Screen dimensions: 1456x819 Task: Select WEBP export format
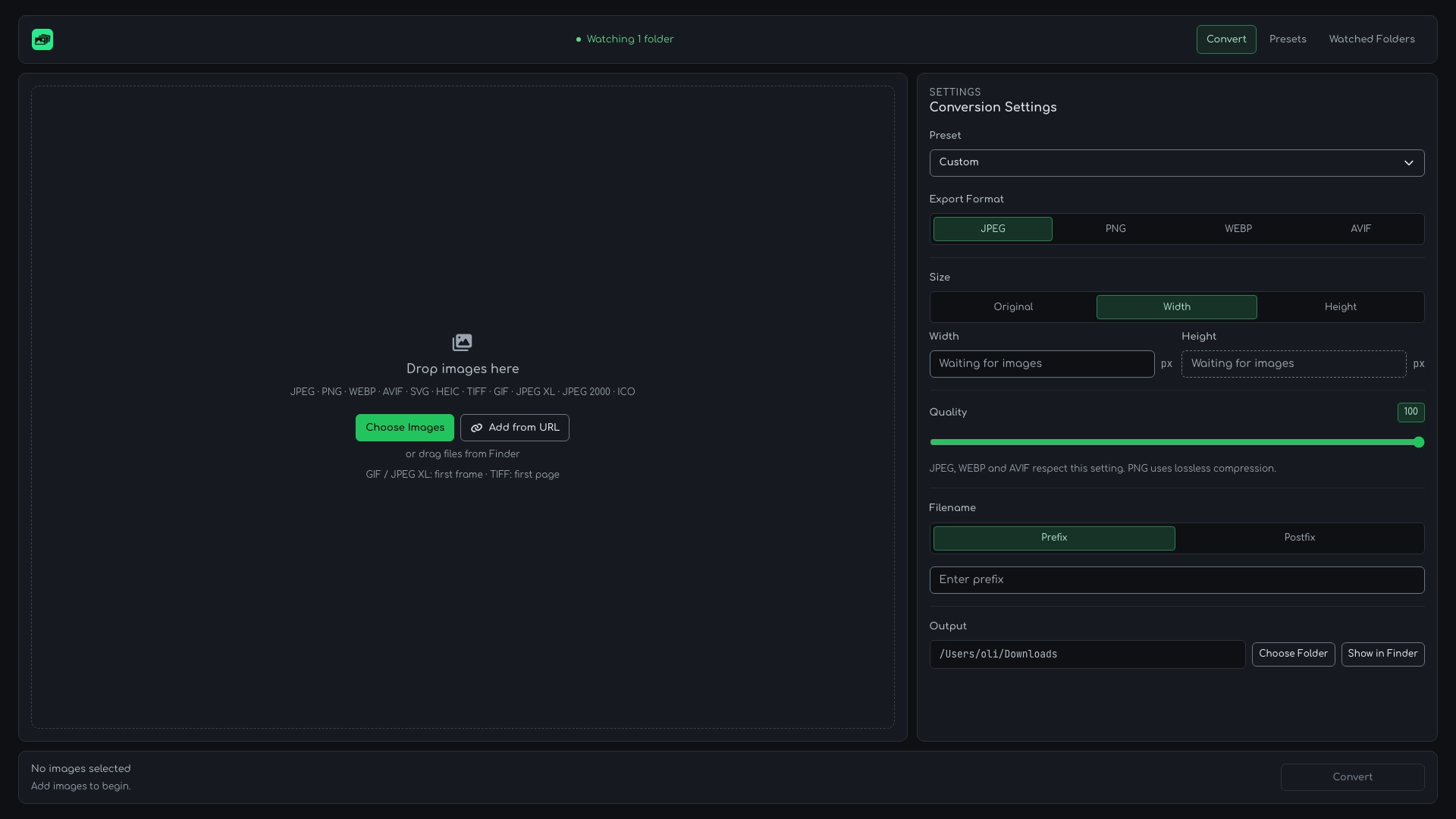[1238, 229]
